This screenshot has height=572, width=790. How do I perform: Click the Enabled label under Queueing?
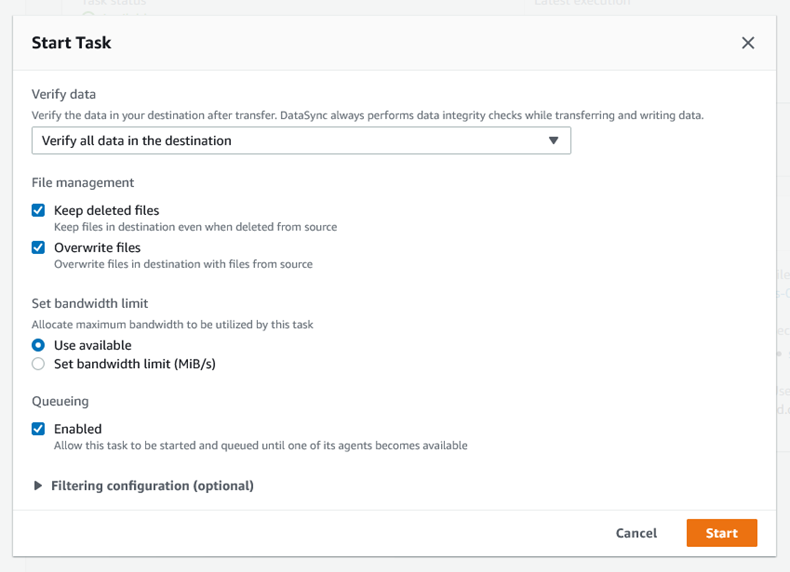coord(78,429)
